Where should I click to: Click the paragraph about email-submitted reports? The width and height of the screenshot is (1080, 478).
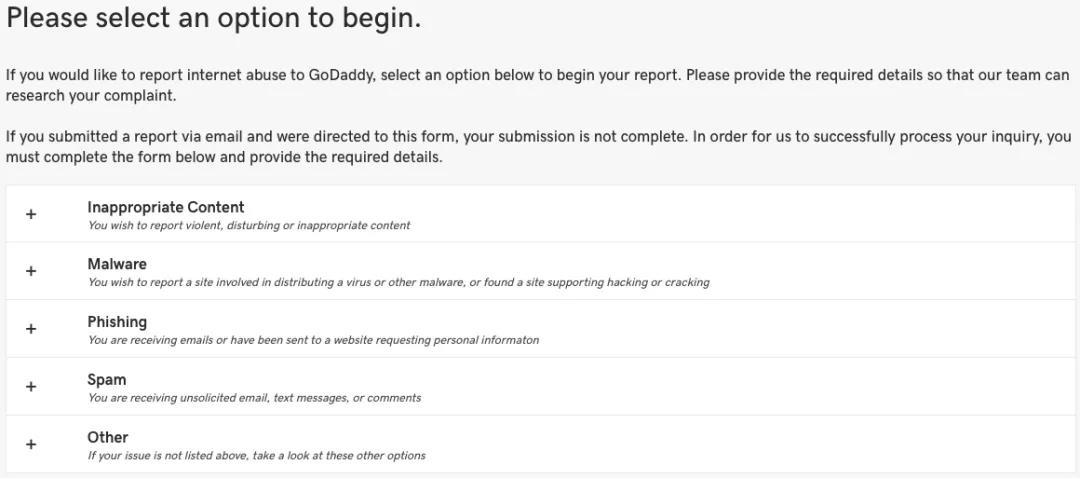pos(537,147)
